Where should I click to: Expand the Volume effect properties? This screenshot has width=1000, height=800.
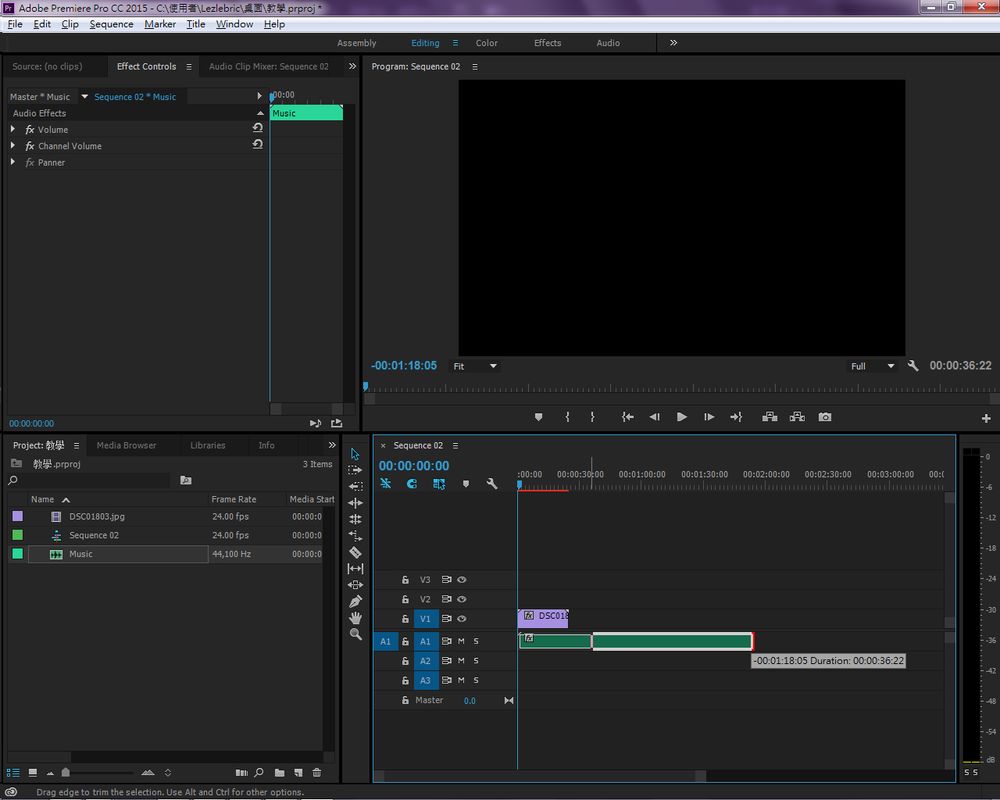(x=13, y=129)
